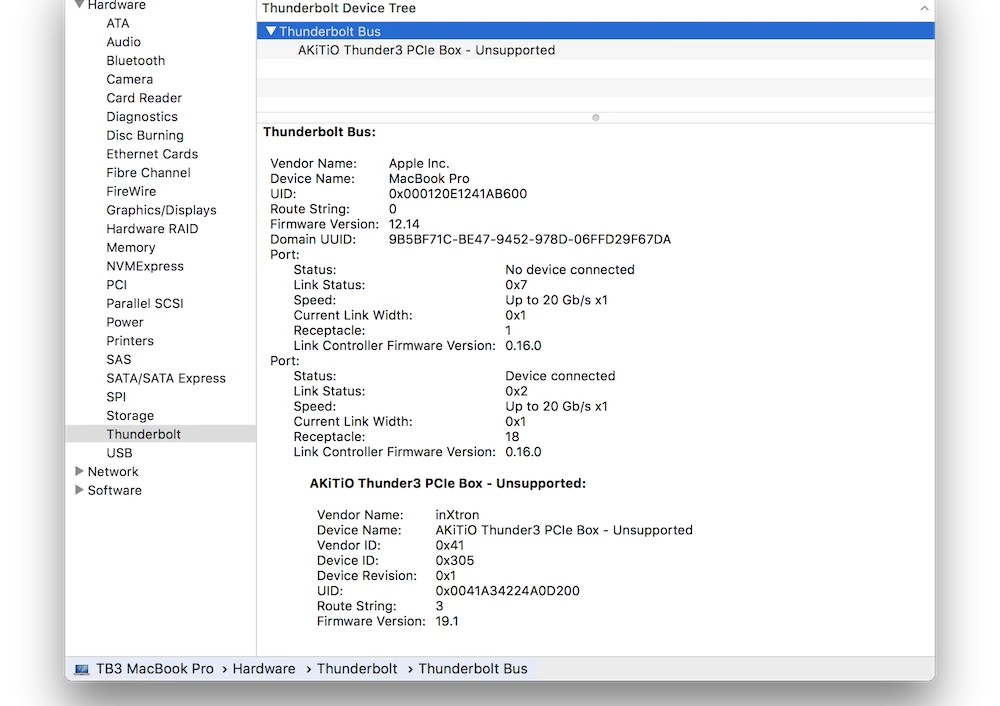
Task: Select the Hardware category label
Action: 117,5
